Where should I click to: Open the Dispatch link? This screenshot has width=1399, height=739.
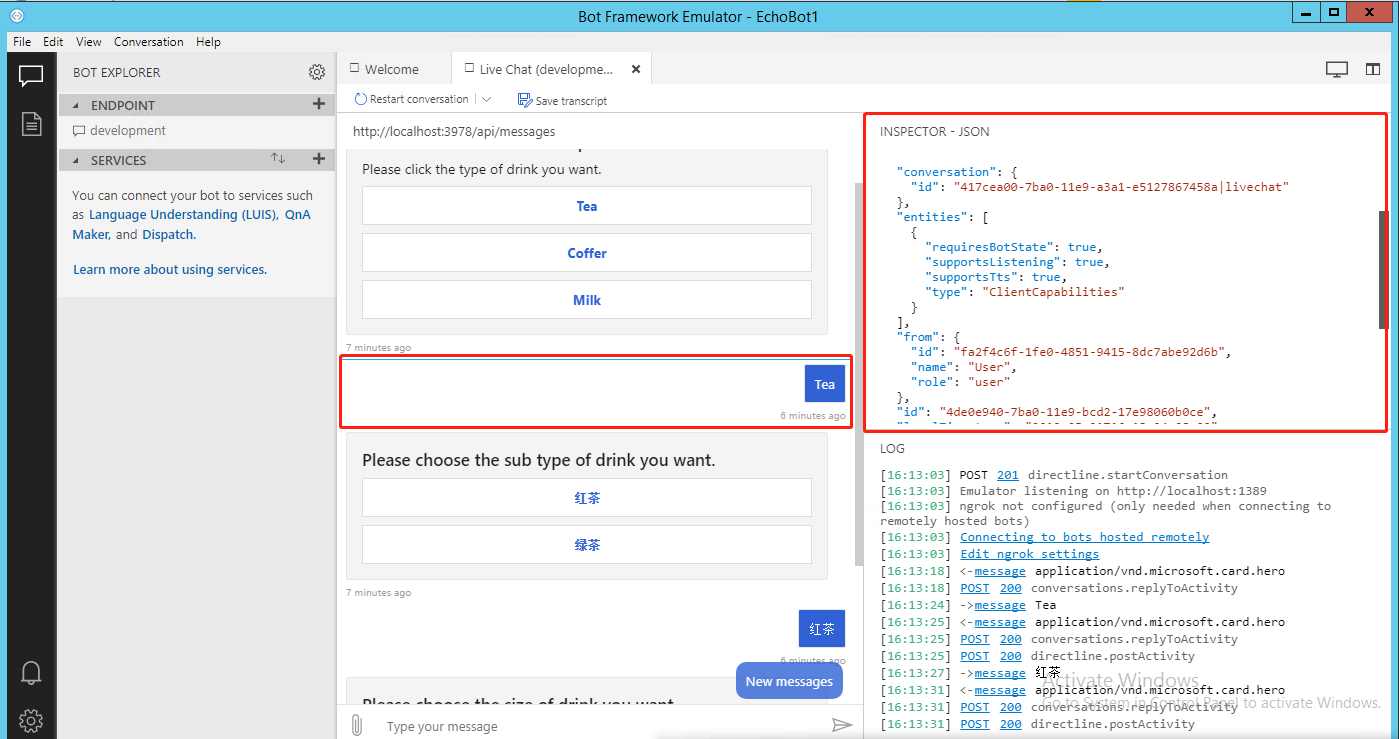[168, 234]
